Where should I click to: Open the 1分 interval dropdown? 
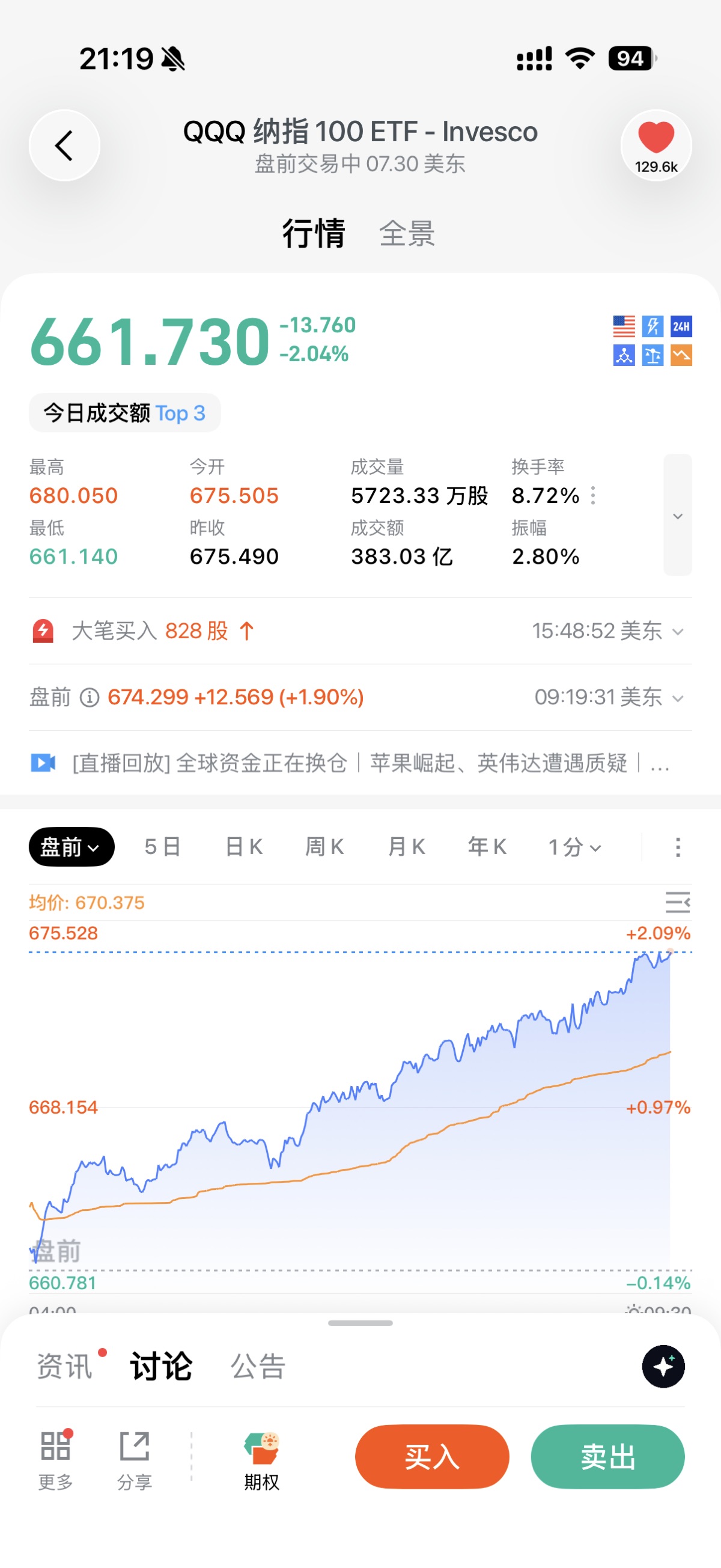pyautogui.click(x=574, y=847)
